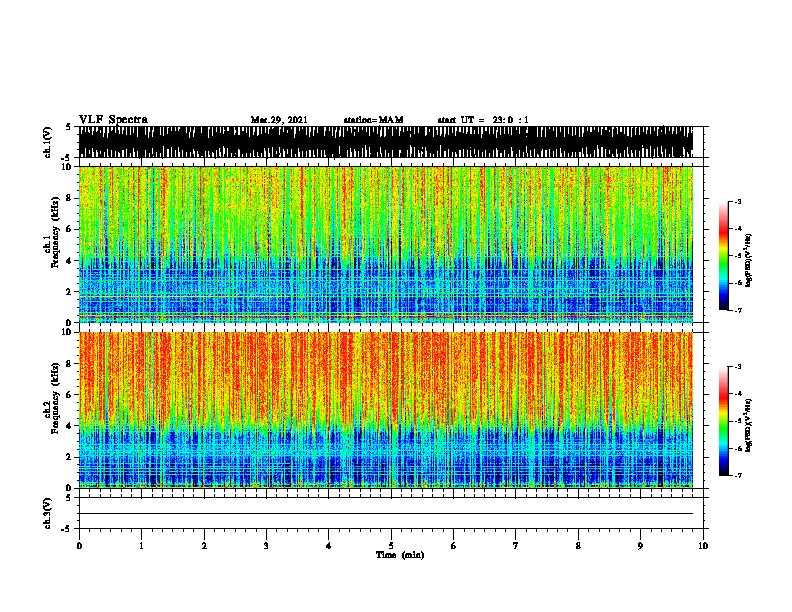Select the "station=MAM" header text
Screen dimensions: 792x612
tap(373, 120)
